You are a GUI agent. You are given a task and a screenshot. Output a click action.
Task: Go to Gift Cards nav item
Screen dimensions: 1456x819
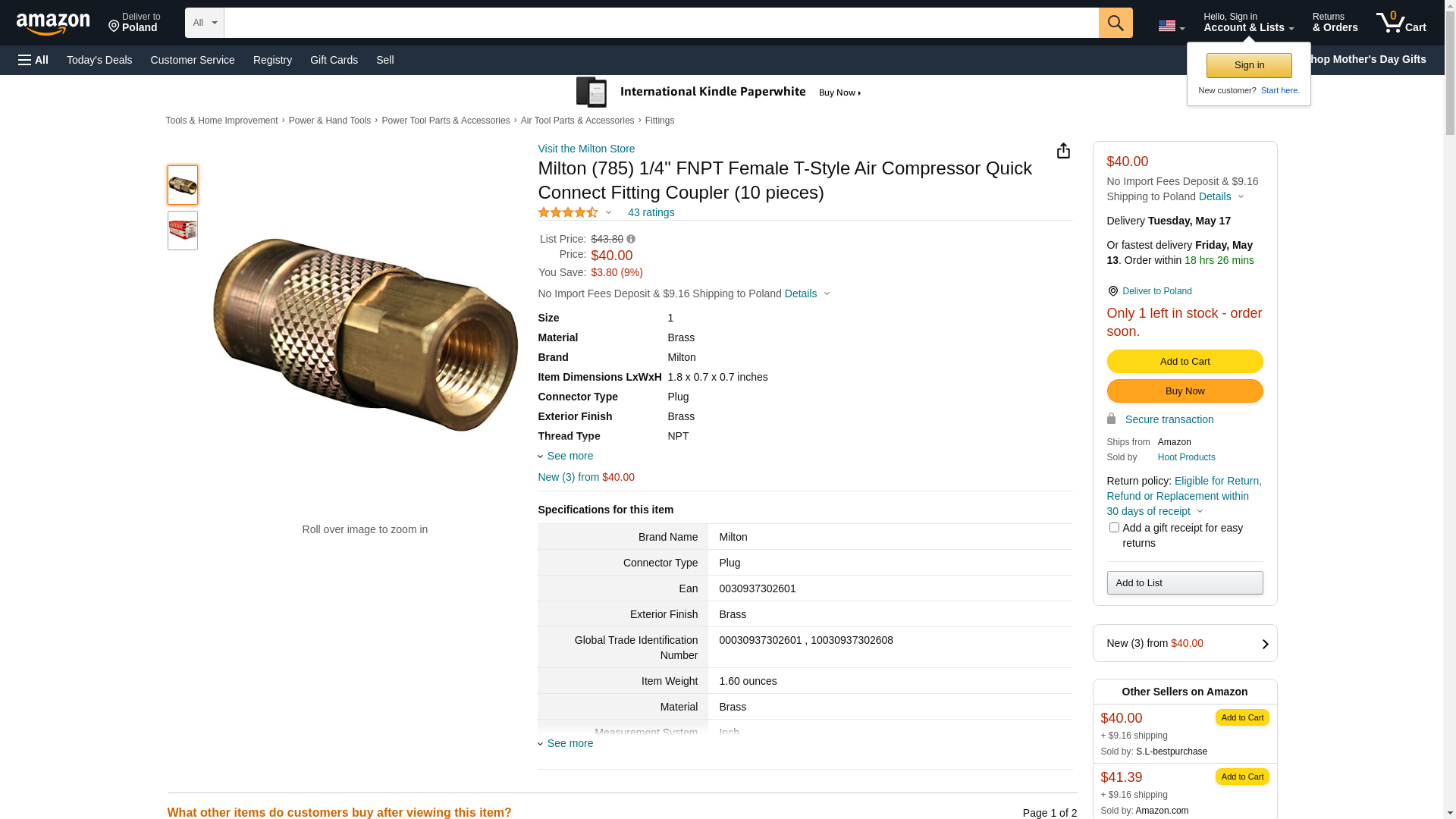334,60
